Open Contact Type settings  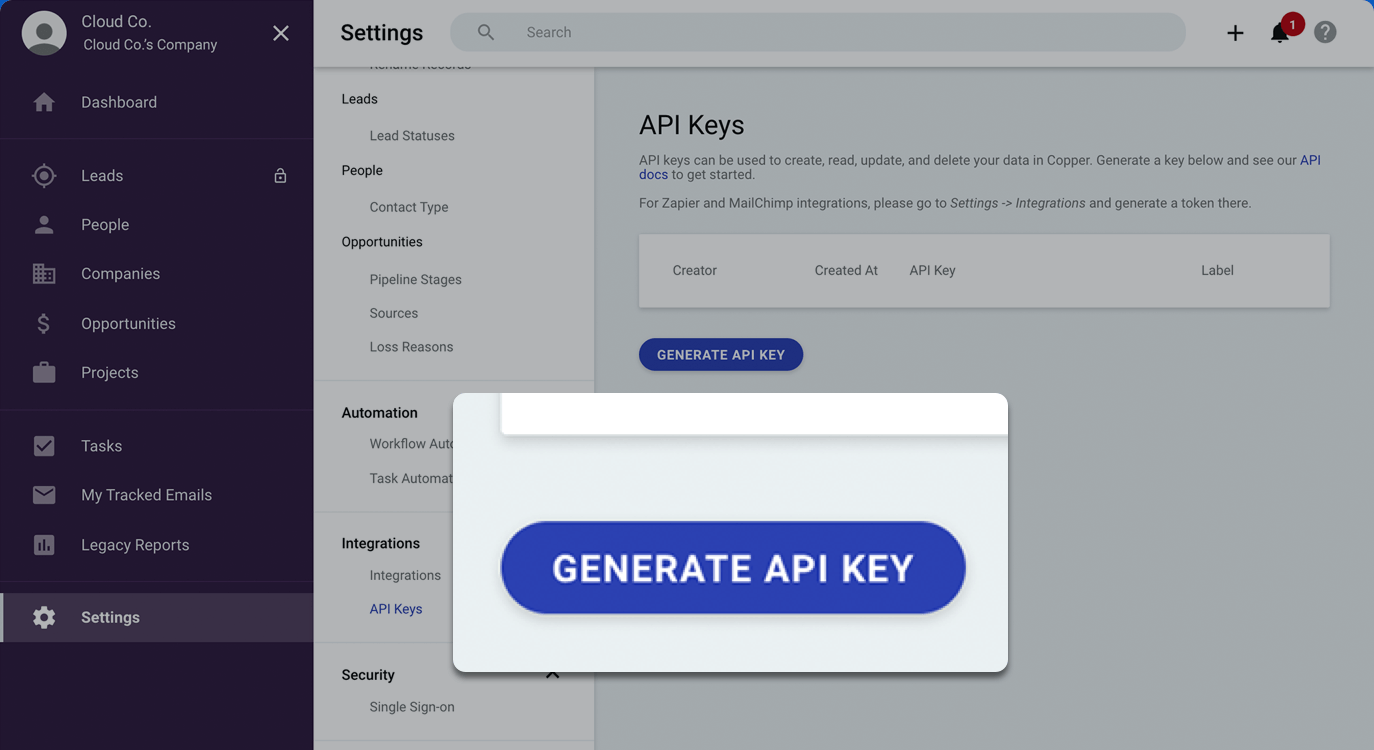[409, 207]
